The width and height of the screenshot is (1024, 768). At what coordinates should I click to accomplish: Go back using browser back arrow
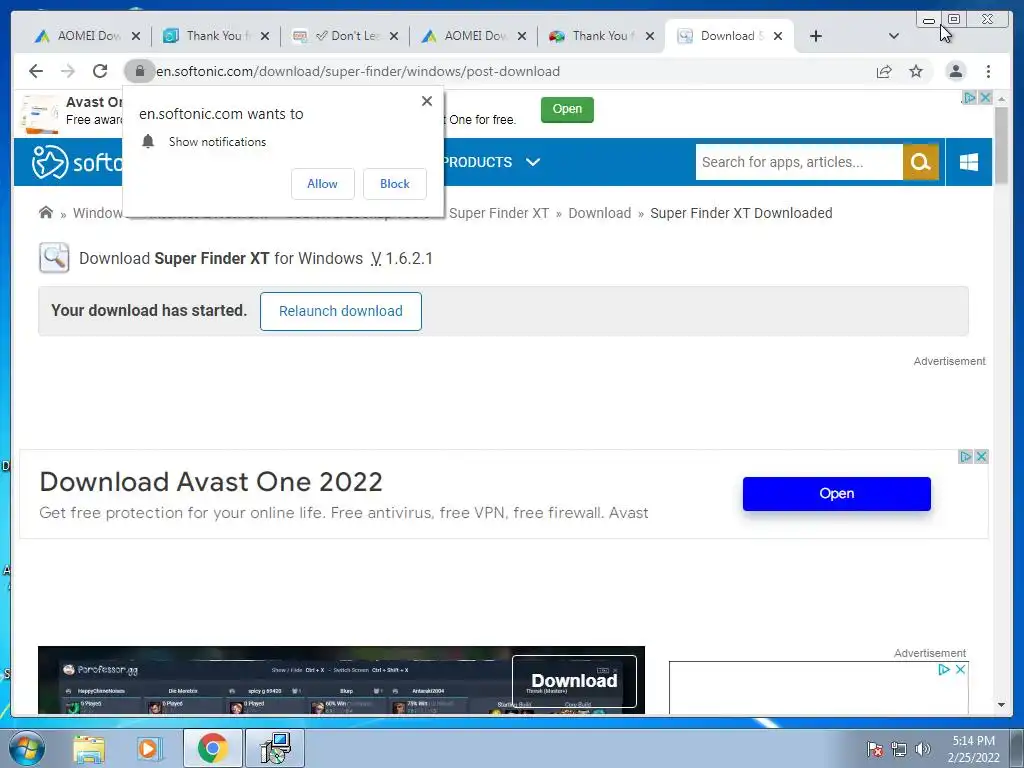tap(36, 71)
